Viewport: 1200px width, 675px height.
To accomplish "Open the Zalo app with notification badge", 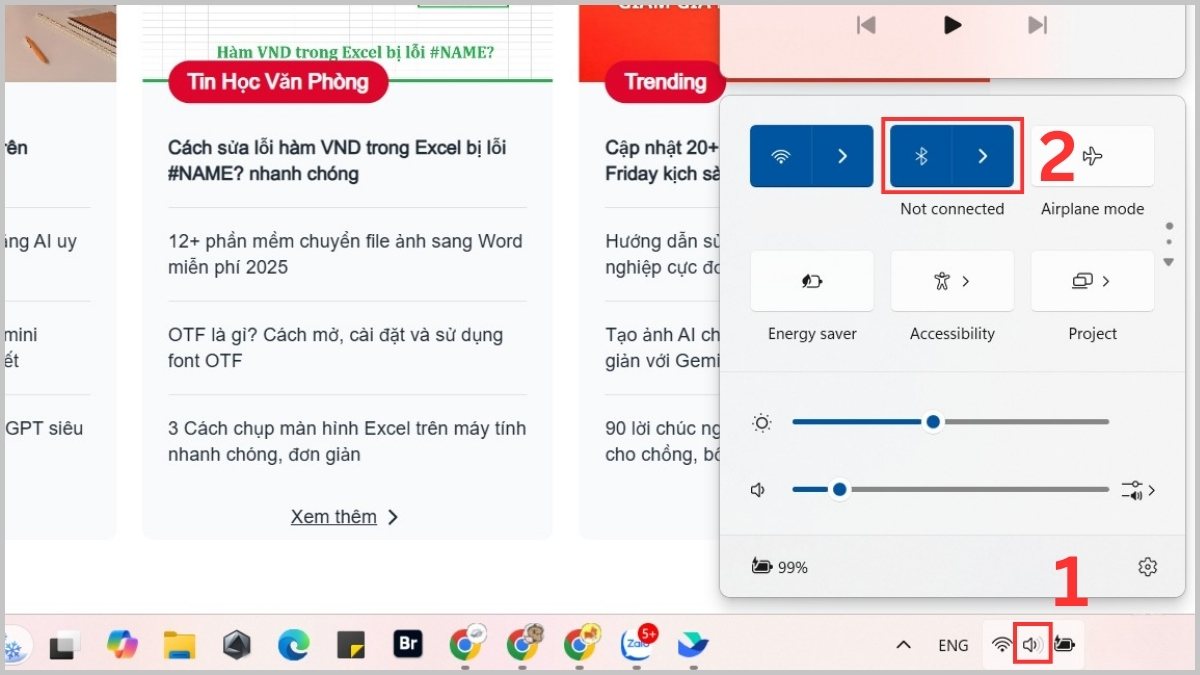I will tap(637, 645).
